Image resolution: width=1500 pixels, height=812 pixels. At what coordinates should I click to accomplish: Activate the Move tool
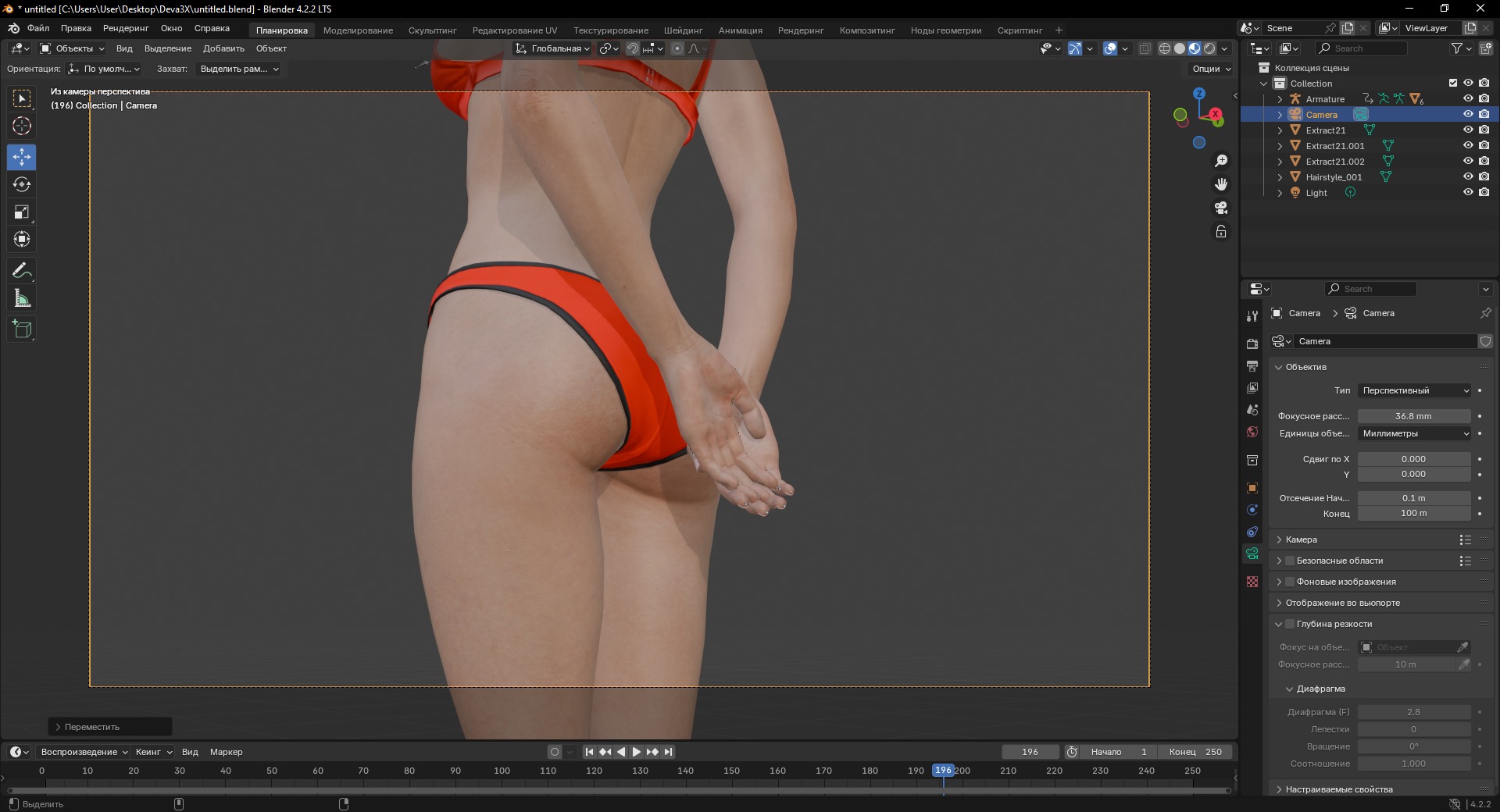(22, 157)
